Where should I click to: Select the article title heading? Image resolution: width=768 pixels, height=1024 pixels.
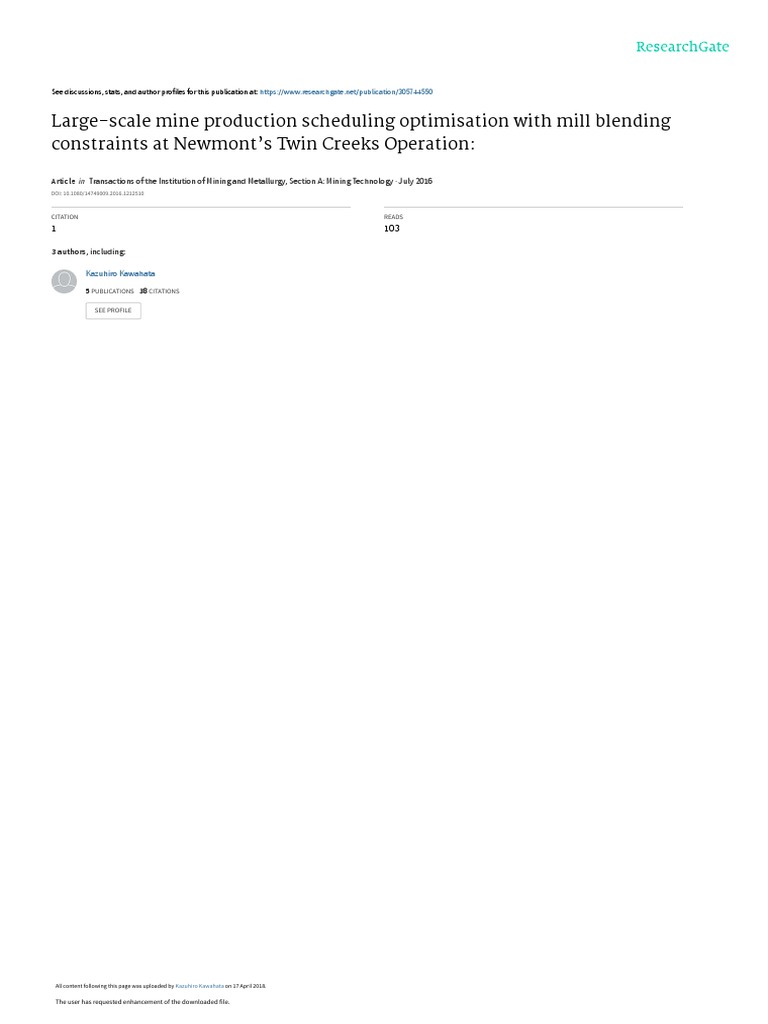[x=361, y=132]
